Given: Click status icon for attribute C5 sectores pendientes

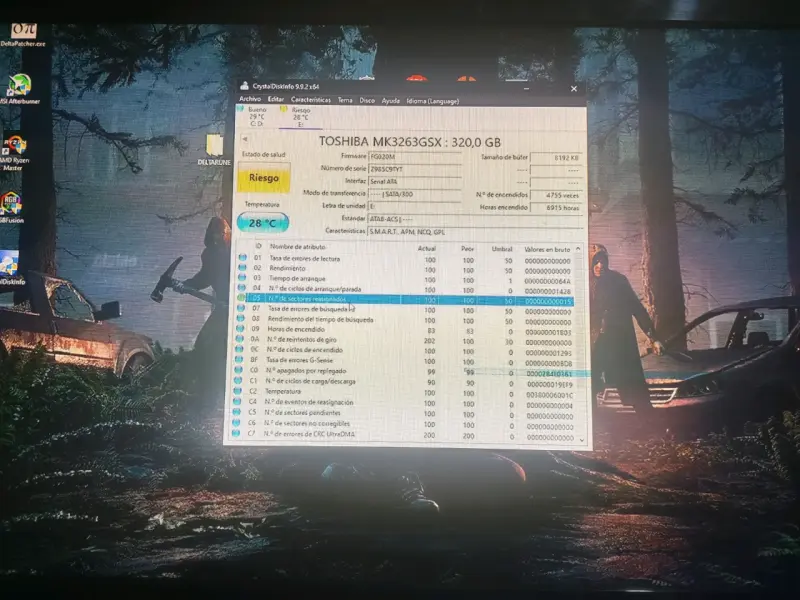Looking at the screenshot, I should [236, 412].
